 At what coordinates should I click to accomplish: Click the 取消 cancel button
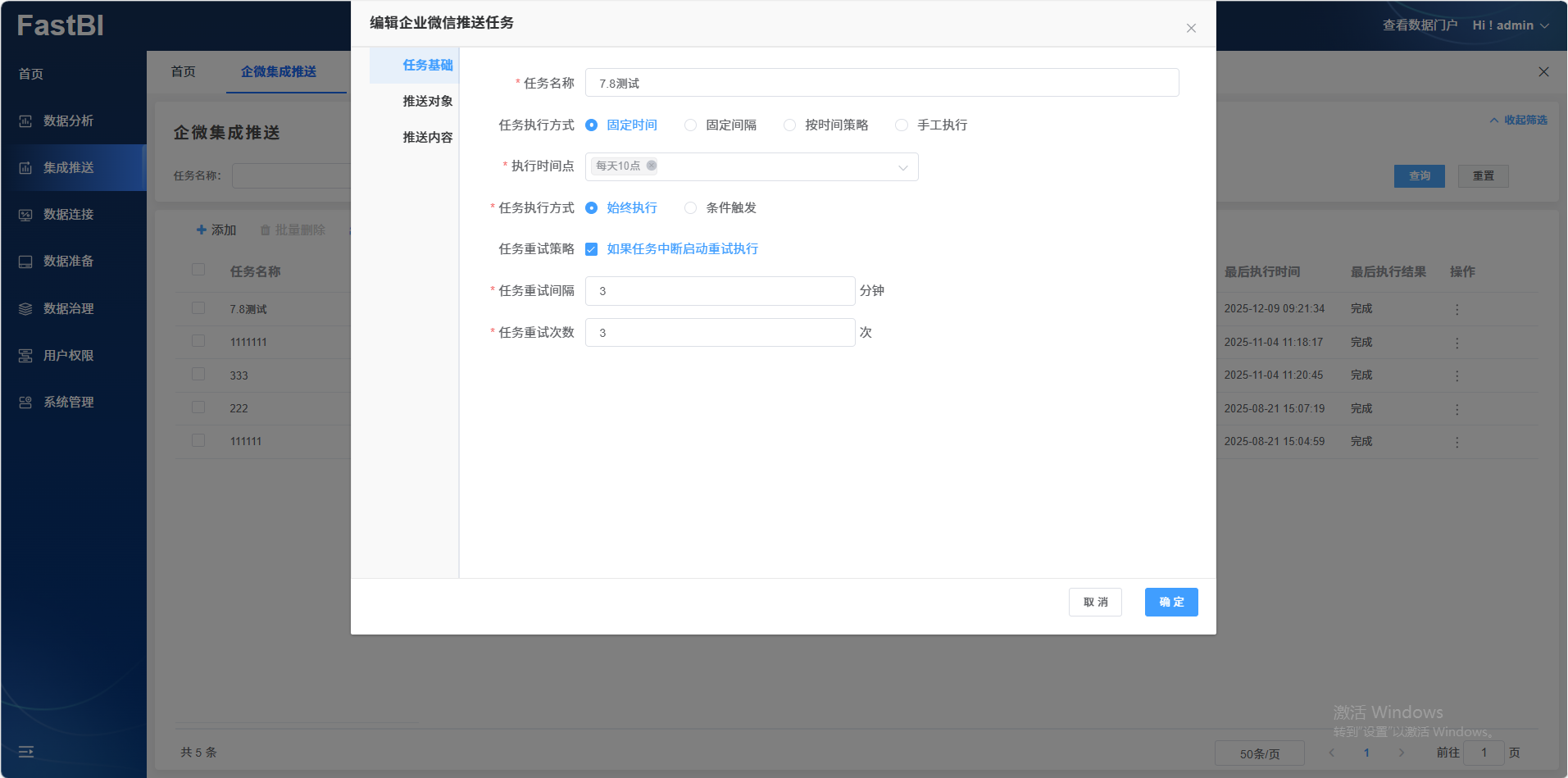1095,603
